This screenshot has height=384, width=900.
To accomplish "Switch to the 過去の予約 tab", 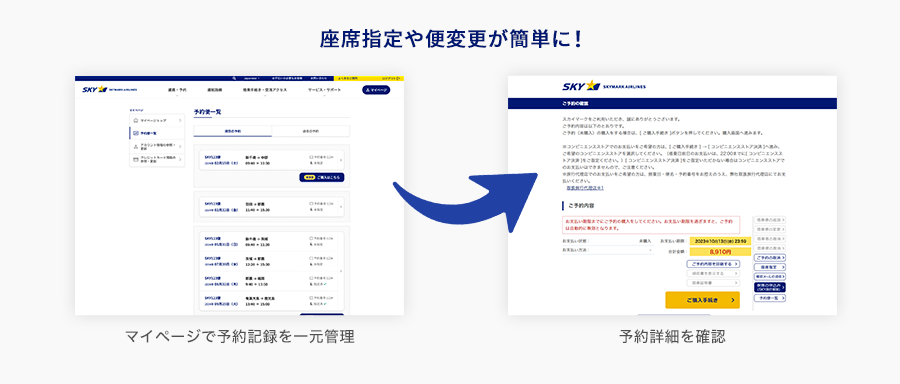I will pyautogui.click(x=311, y=131).
